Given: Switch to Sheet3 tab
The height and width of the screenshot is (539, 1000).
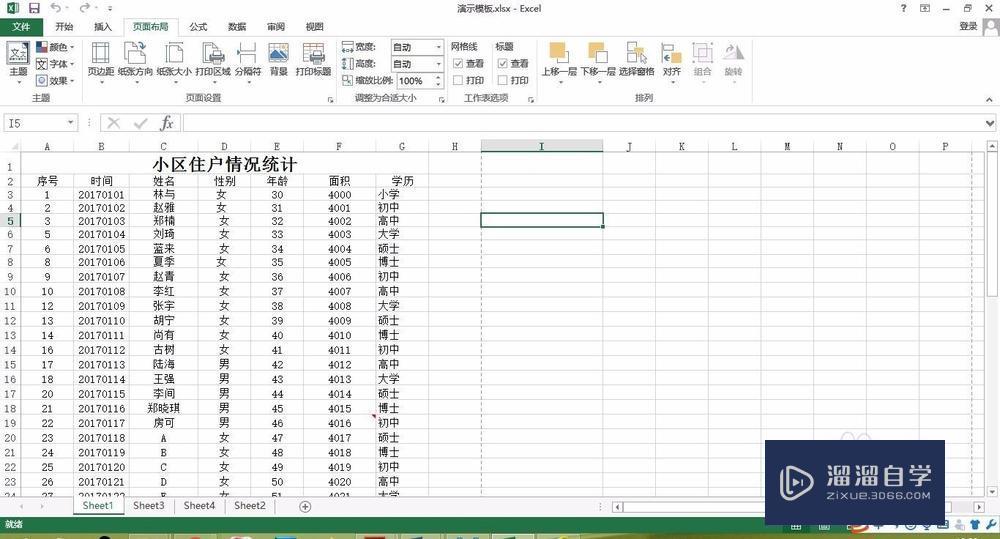Looking at the screenshot, I should tap(149, 506).
